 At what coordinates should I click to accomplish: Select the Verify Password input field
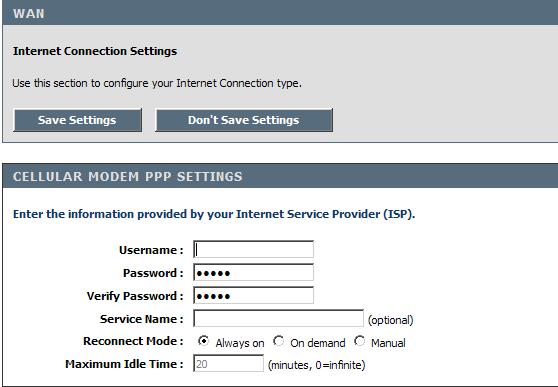pyautogui.click(x=253, y=295)
